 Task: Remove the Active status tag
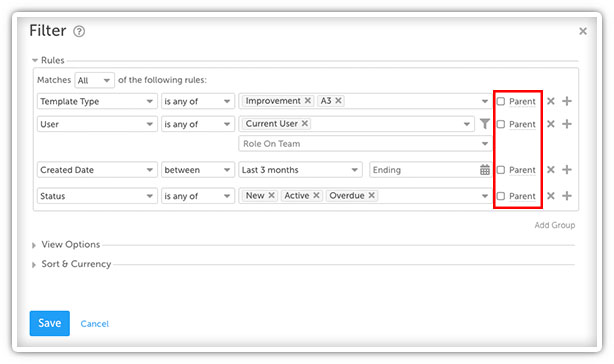pyautogui.click(x=316, y=195)
